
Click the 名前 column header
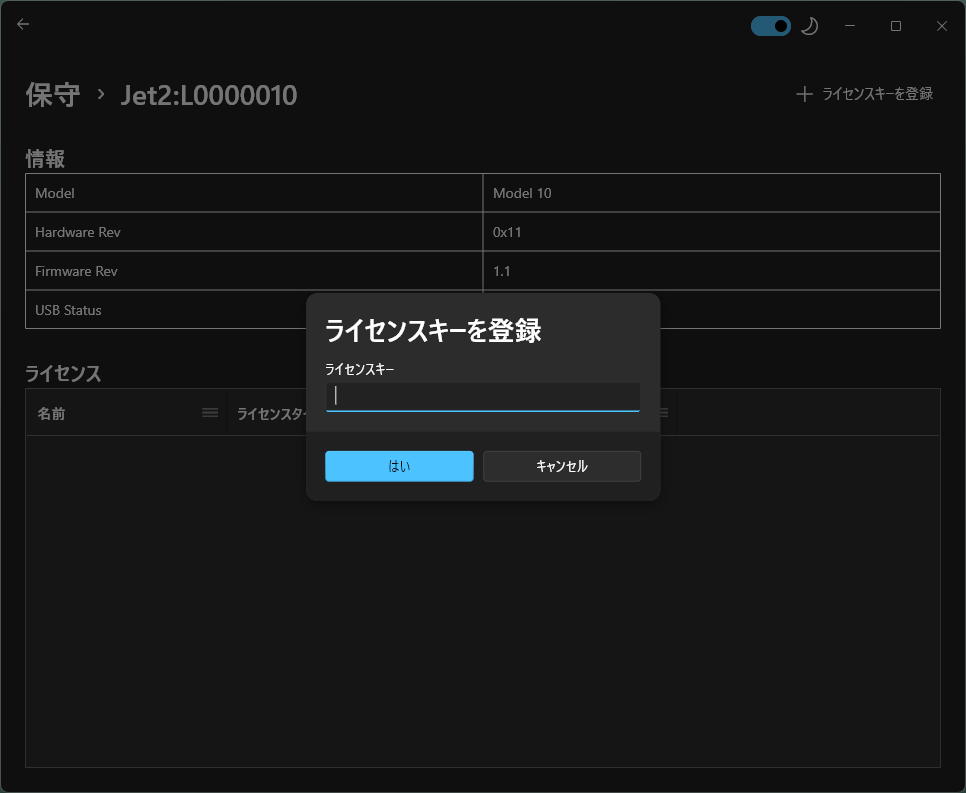click(x=52, y=412)
